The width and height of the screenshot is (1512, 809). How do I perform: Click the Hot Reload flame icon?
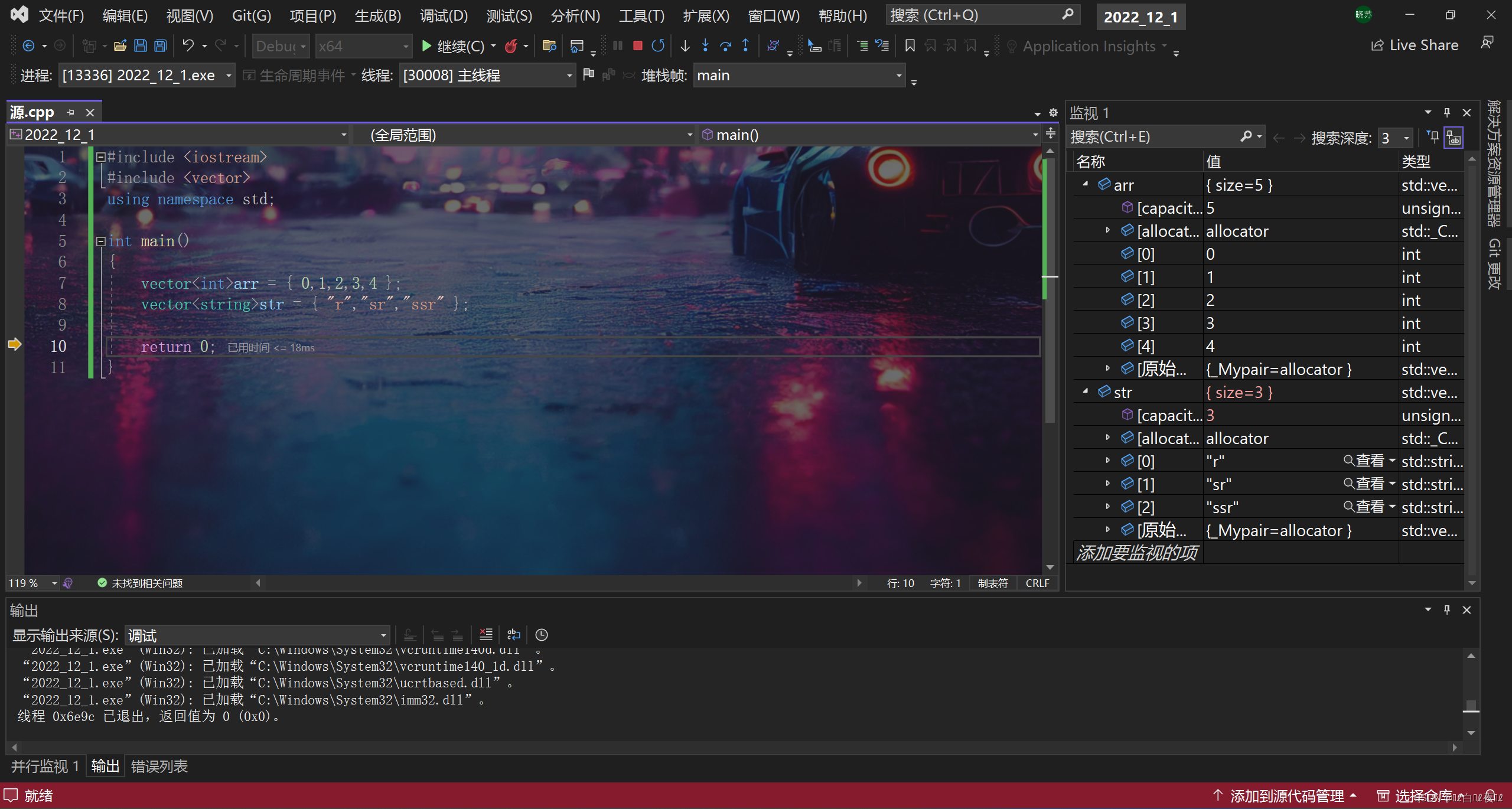(511, 45)
